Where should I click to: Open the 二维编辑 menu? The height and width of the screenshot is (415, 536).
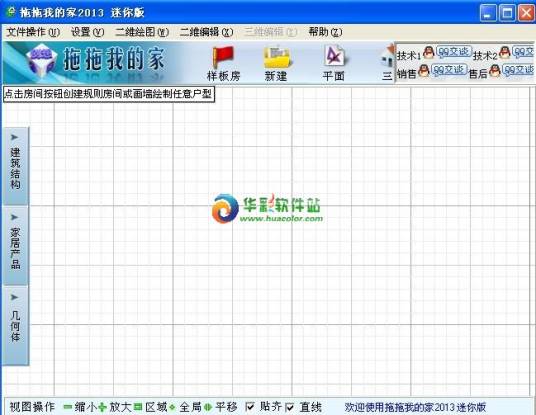pos(206,32)
